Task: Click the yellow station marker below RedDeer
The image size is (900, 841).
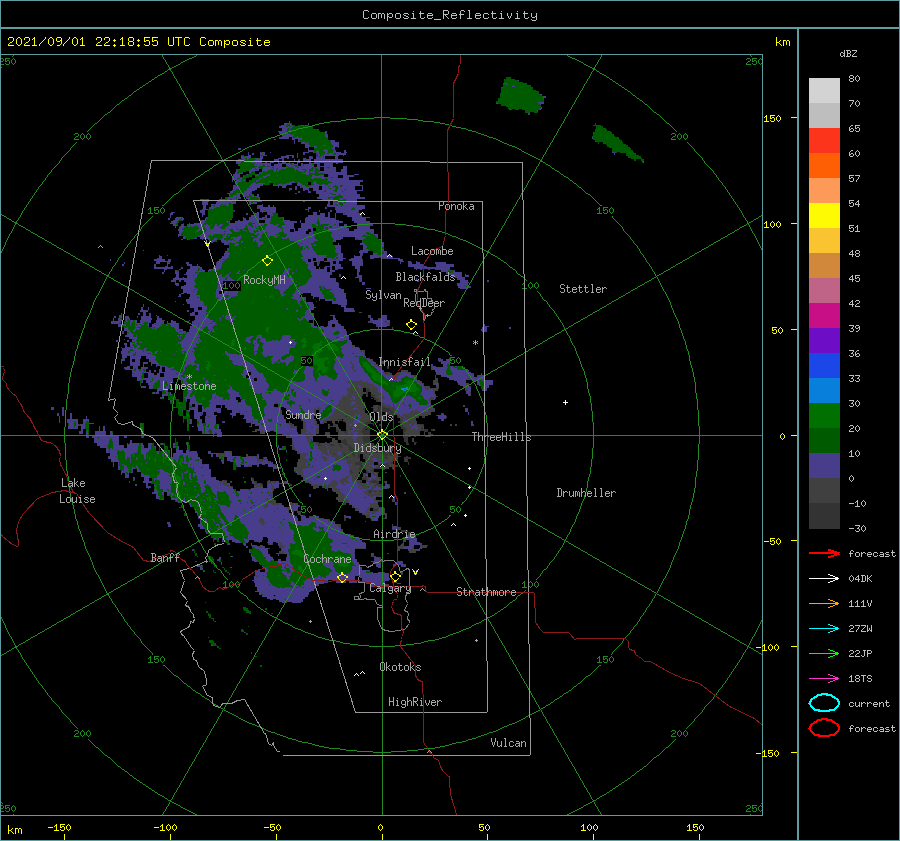Action: [411, 325]
